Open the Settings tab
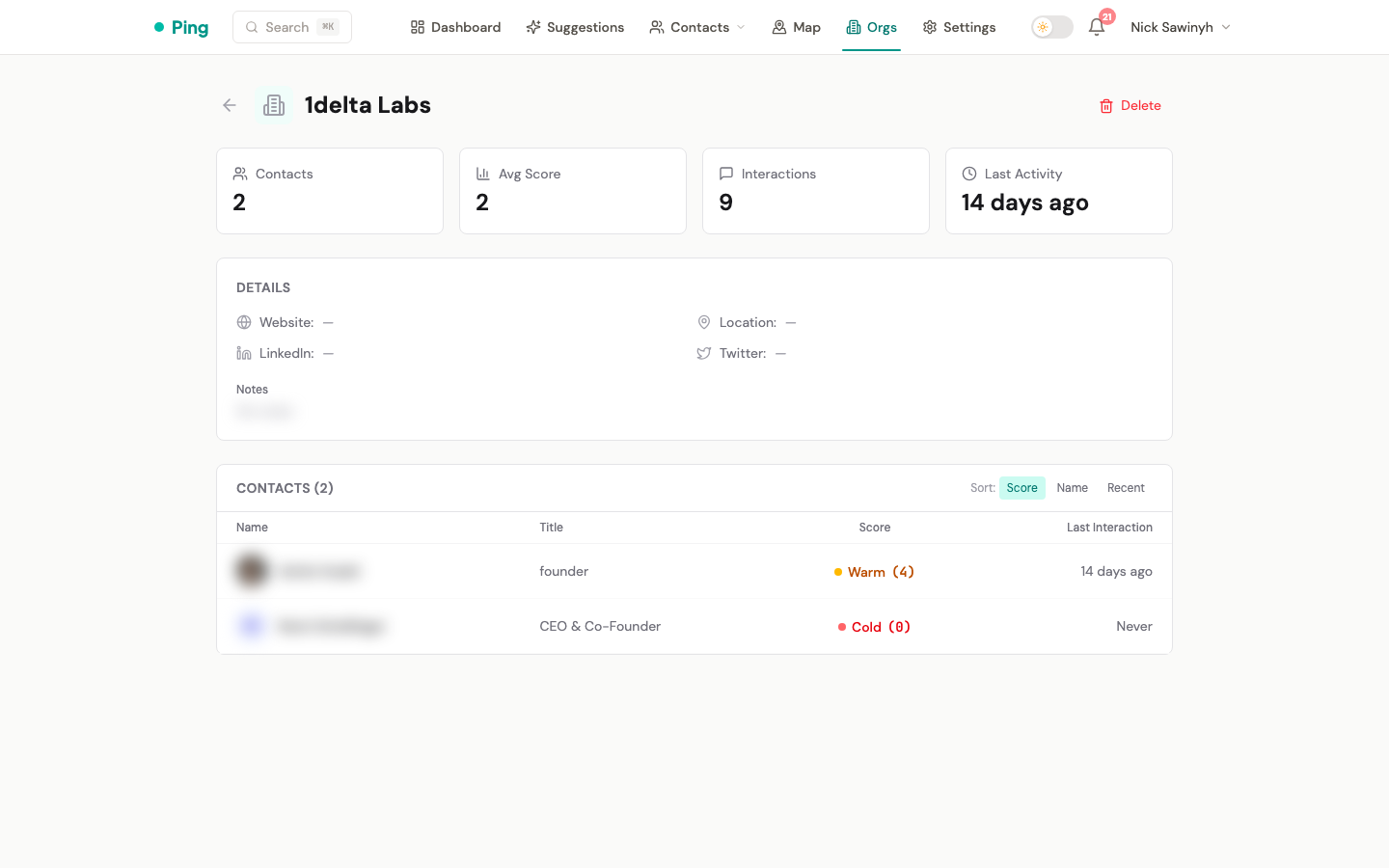The height and width of the screenshot is (868, 1389). tap(959, 27)
